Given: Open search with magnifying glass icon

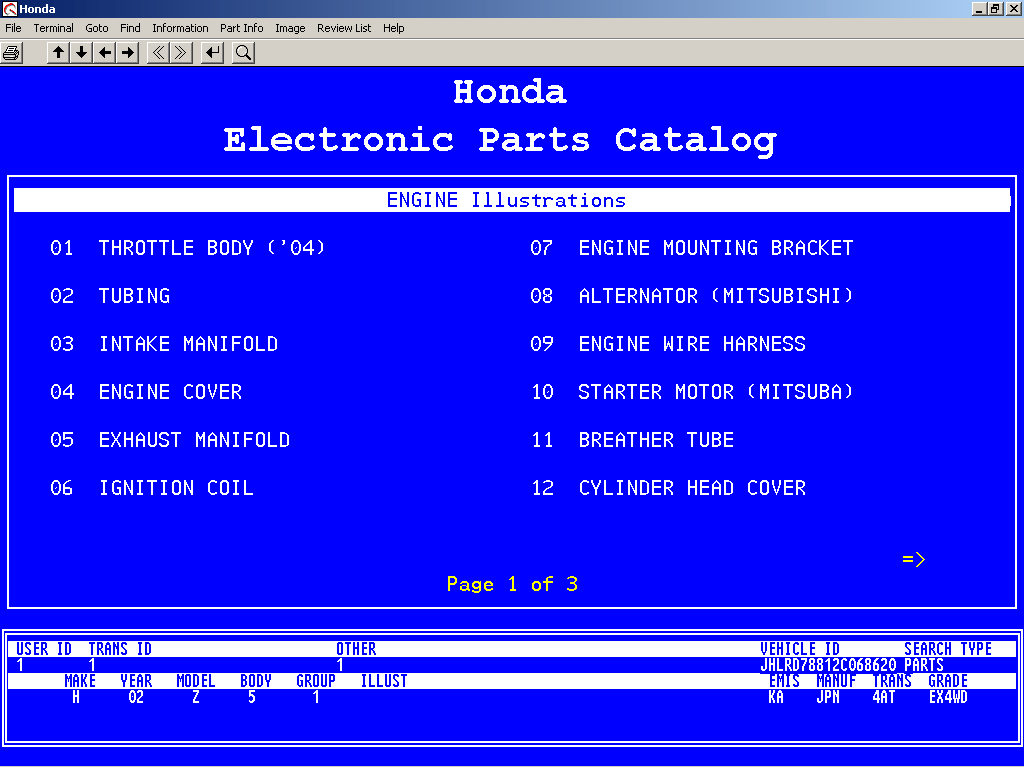Looking at the screenshot, I should (x=243, y=53).
